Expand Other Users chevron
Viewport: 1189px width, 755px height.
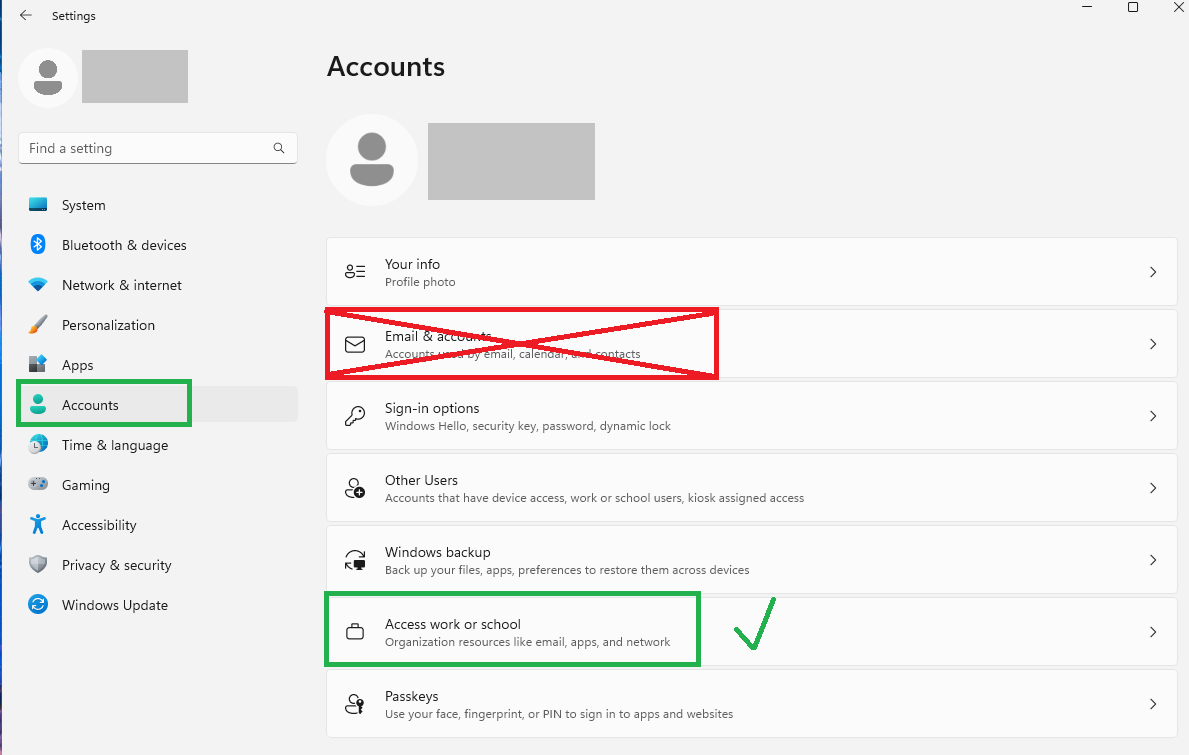coord(1153,488)
